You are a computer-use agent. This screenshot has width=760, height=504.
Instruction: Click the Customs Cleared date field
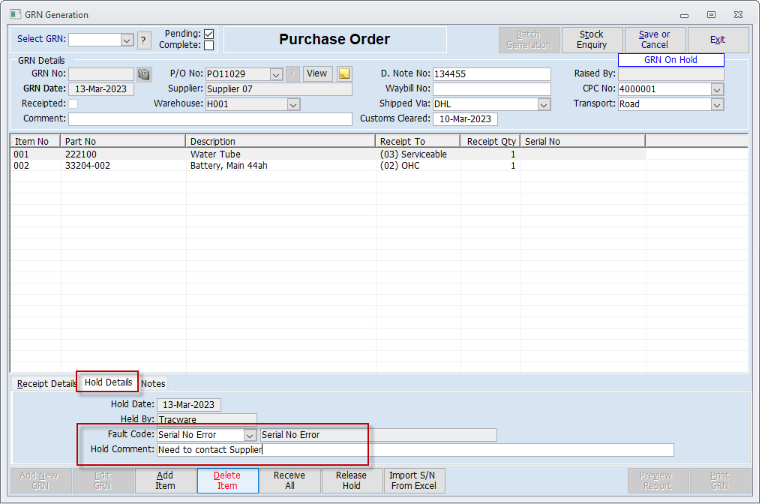tap(465, 119)
